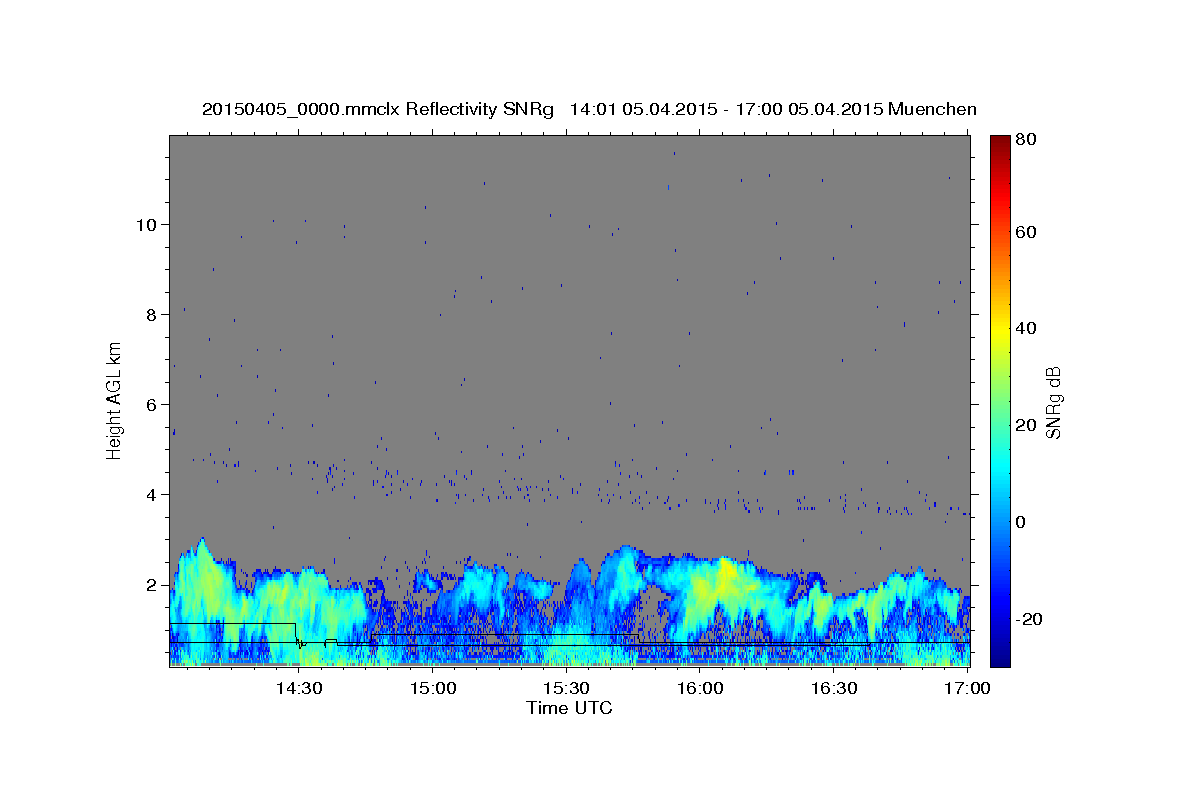Click the 17:00 time tick label
This screenshot has height=800, width=1200.
966,689
